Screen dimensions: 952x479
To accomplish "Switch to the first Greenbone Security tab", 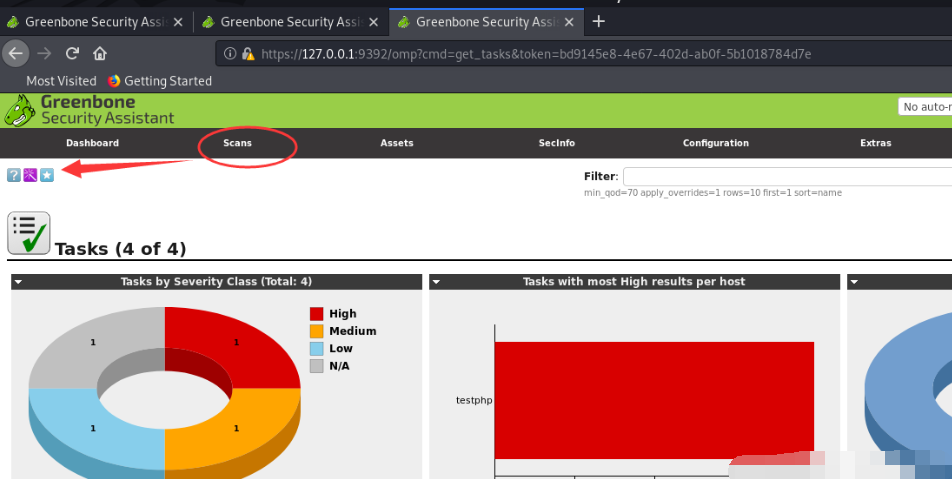I will [96, 22].
